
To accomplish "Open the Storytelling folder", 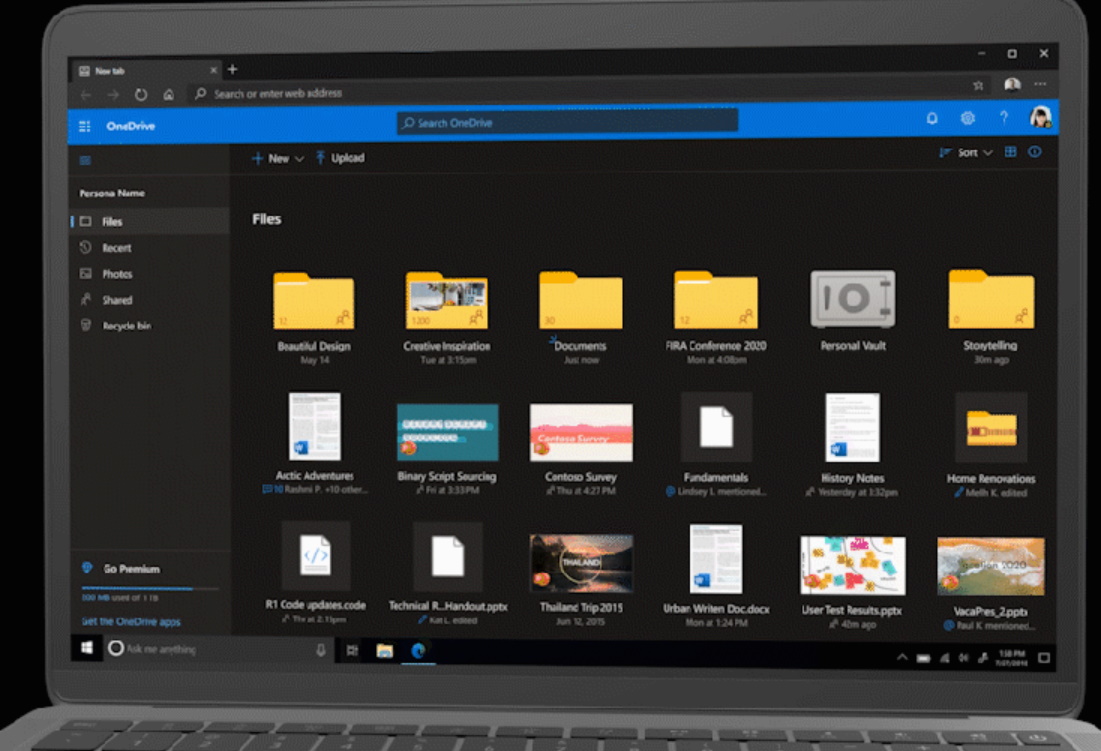I will [x=991, y=299].
